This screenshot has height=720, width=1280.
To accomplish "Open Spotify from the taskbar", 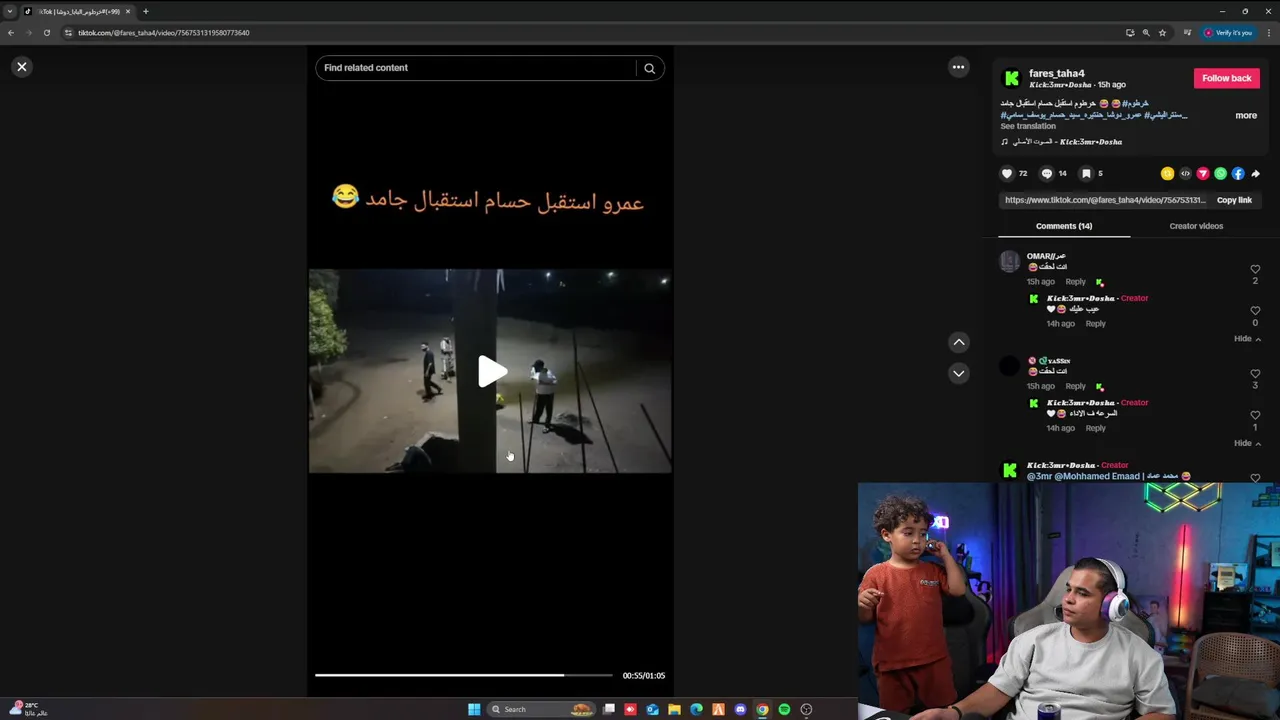I will [x=784, y=709].
